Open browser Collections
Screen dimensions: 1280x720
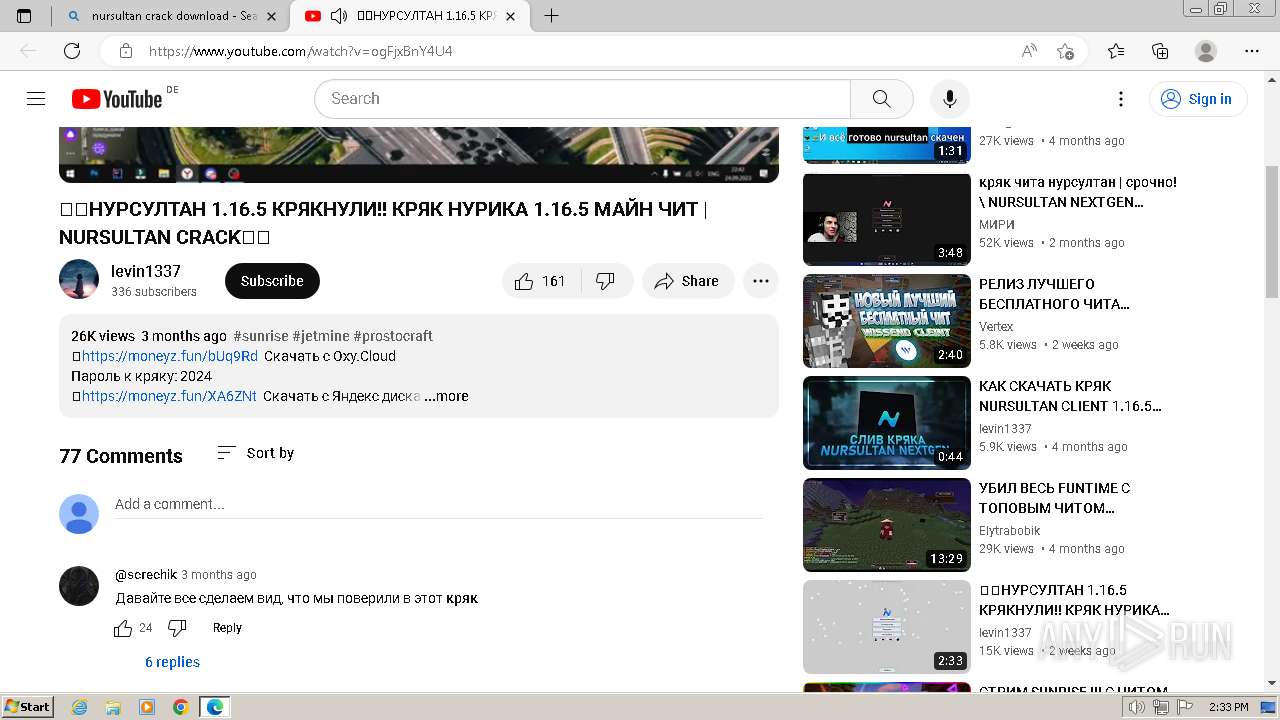click(x=1160, y=51)
